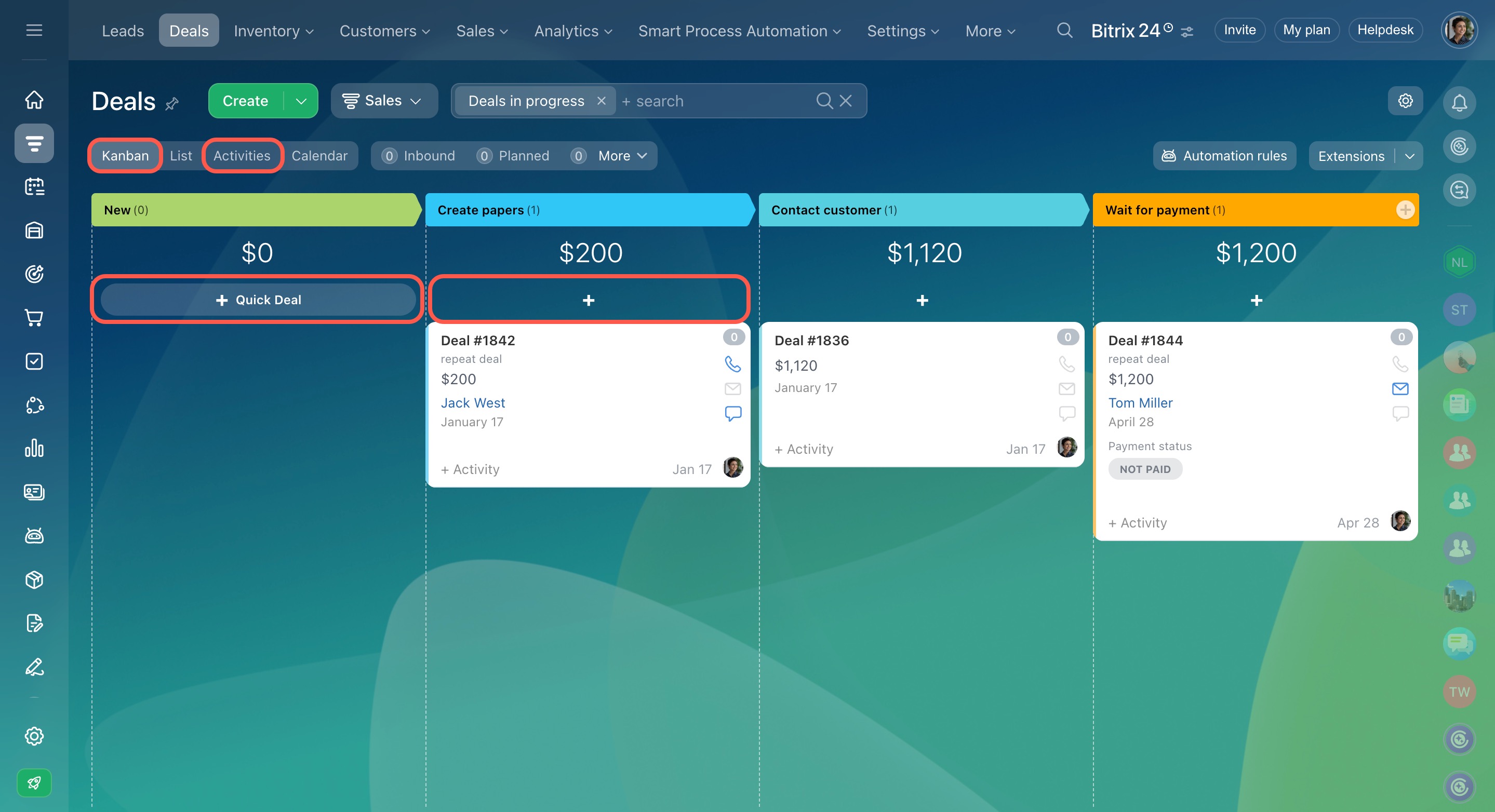Click chat icon on Deal #1842 card
1495x812 pixels.
(733, 414)
